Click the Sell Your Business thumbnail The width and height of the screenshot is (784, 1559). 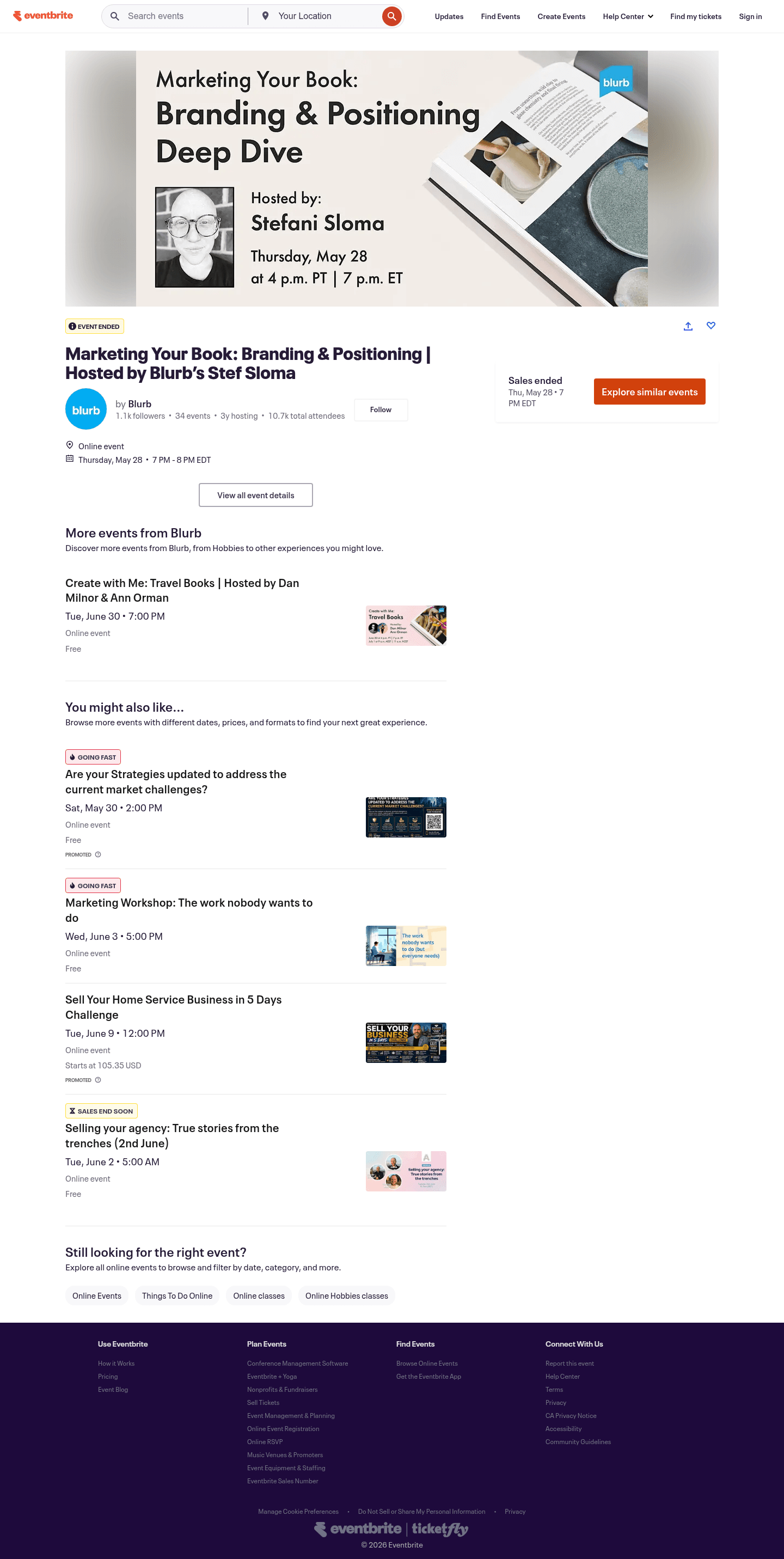click(406, 1043)
